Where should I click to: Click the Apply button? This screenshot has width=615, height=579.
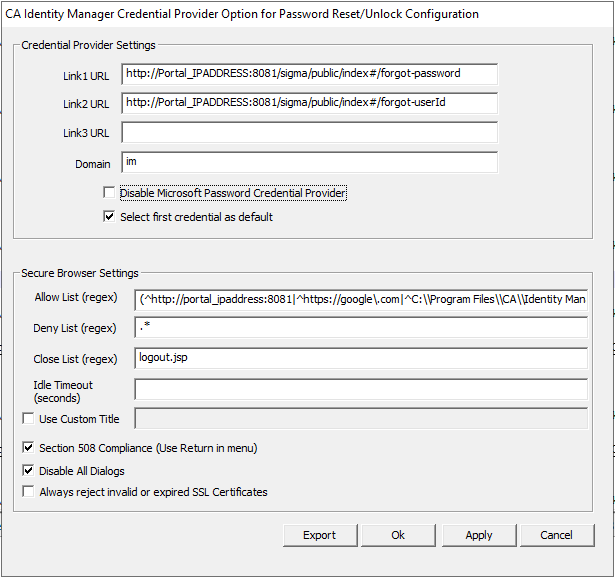478,535
